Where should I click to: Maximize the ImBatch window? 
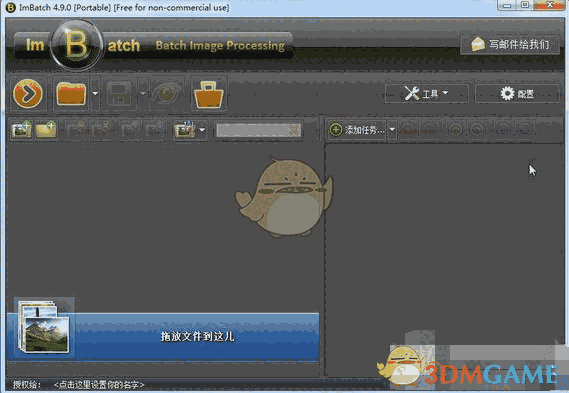525,5
